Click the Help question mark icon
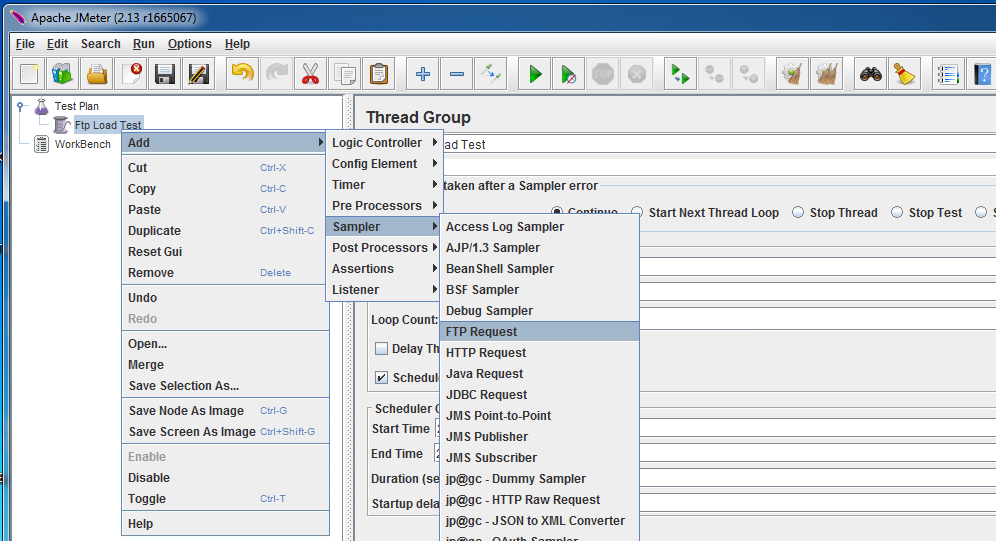 coord(982,74)
